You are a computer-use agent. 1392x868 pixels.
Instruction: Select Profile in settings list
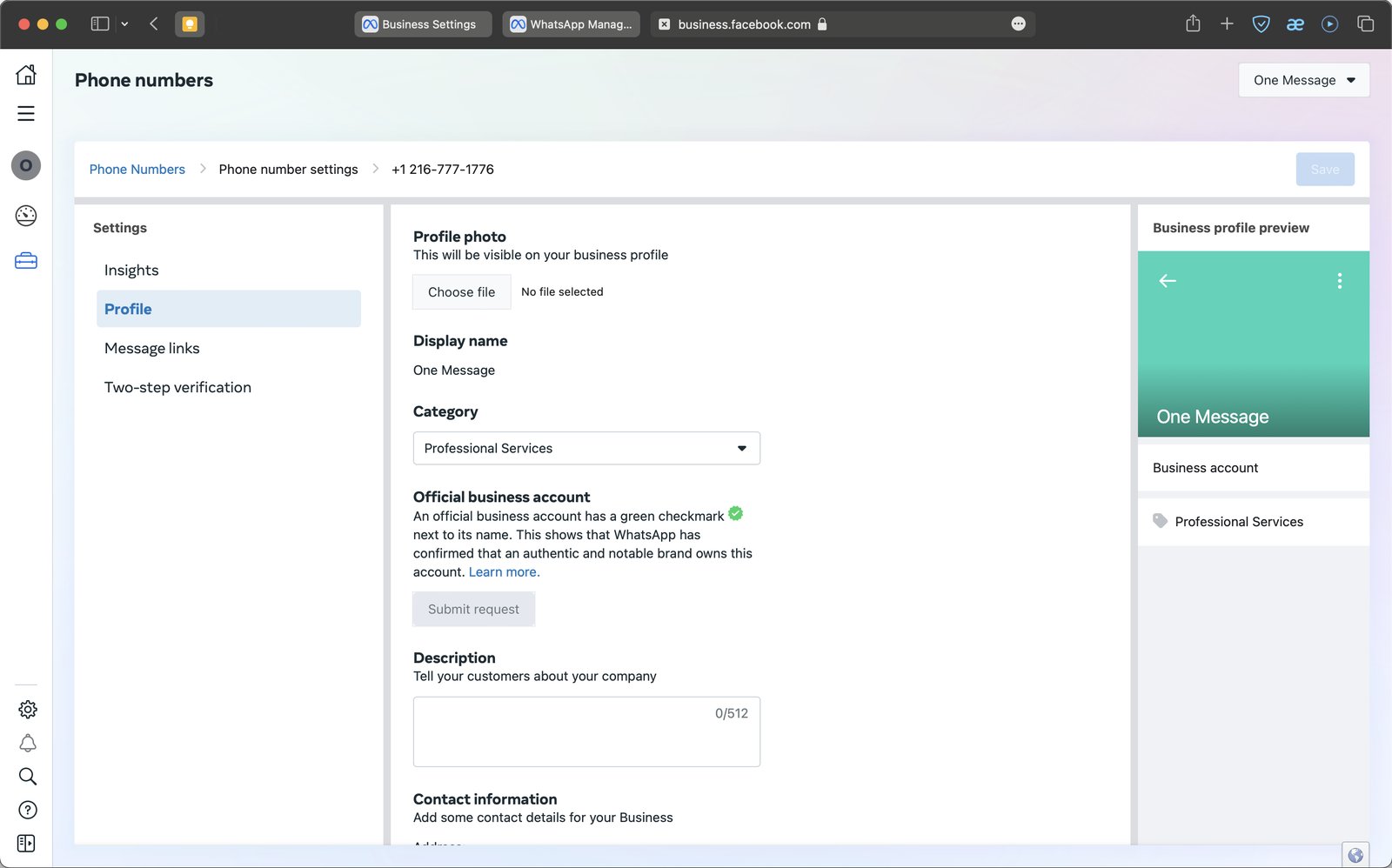coord(229,309)
